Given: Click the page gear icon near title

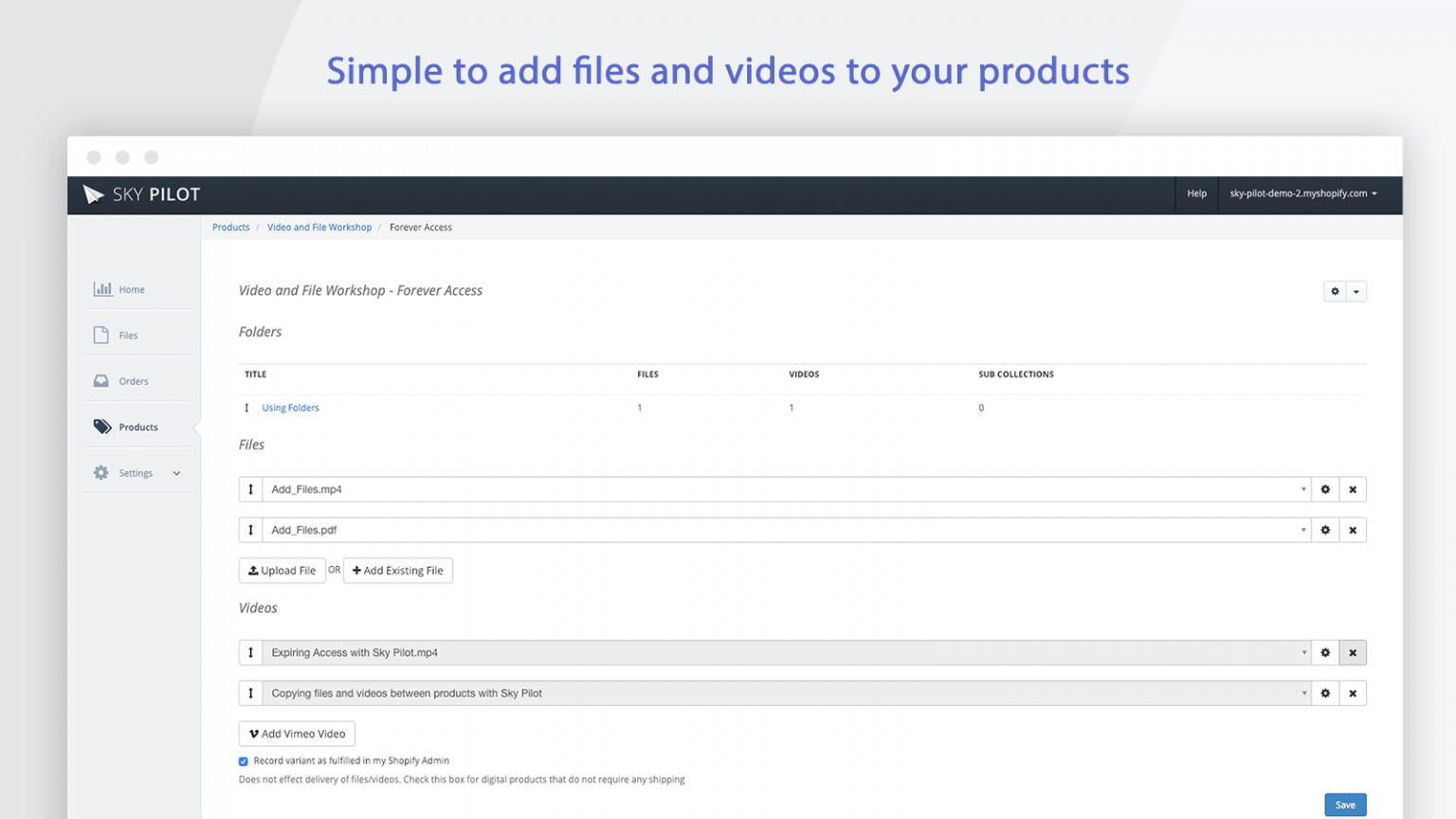Looking at the screenshot, I should (1335, 291).
